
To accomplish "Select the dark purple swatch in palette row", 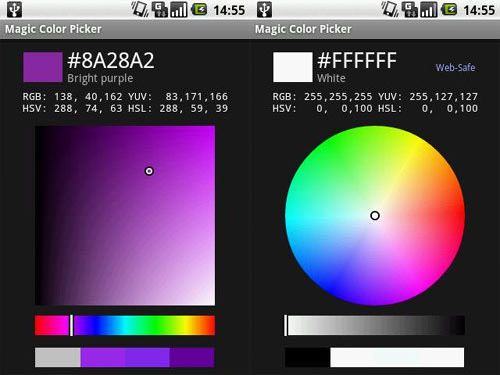I will 192,357.
